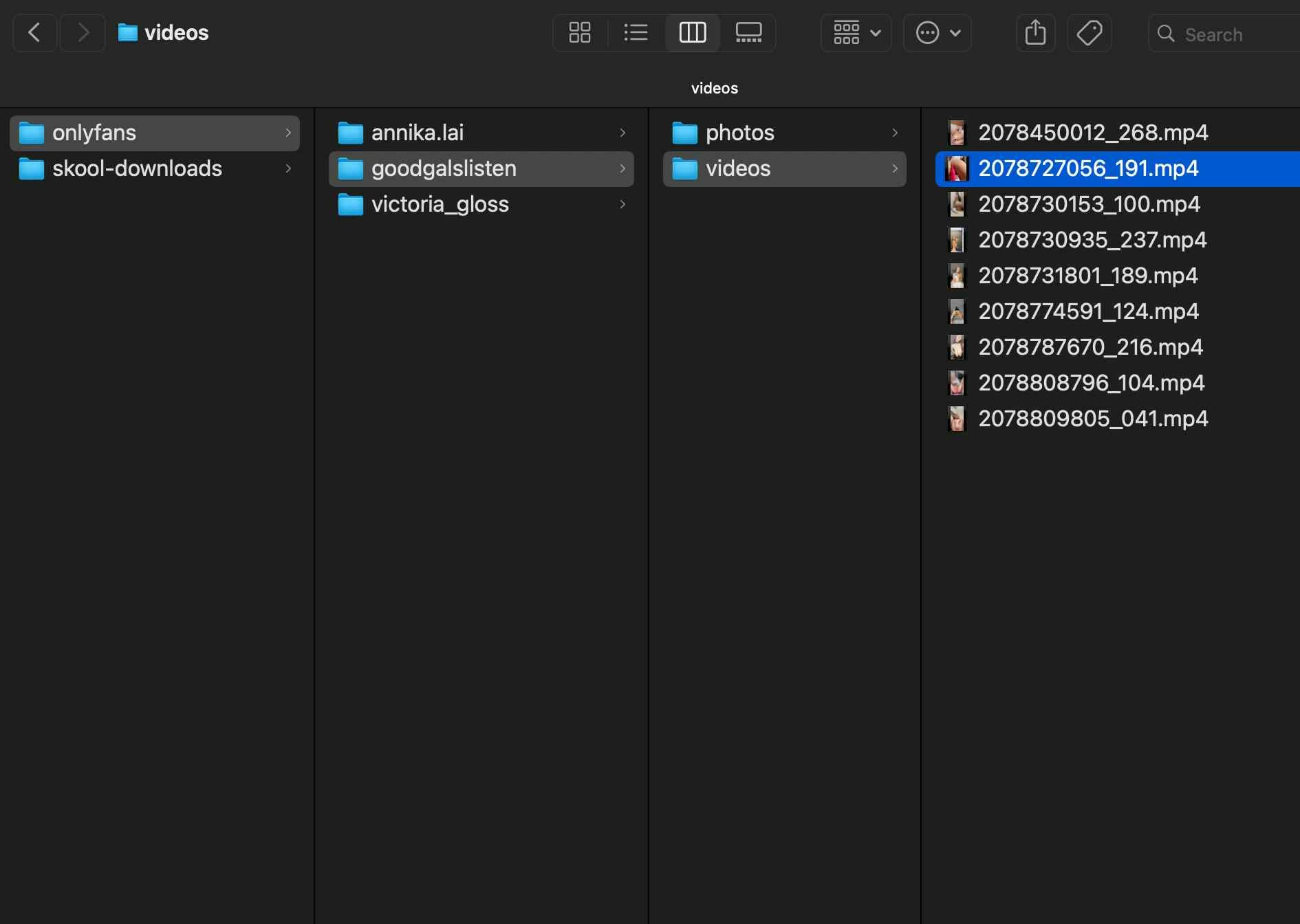The width and height of the screenshot is (1300, 924).
Task: Switch to list view
Action: 636,32
